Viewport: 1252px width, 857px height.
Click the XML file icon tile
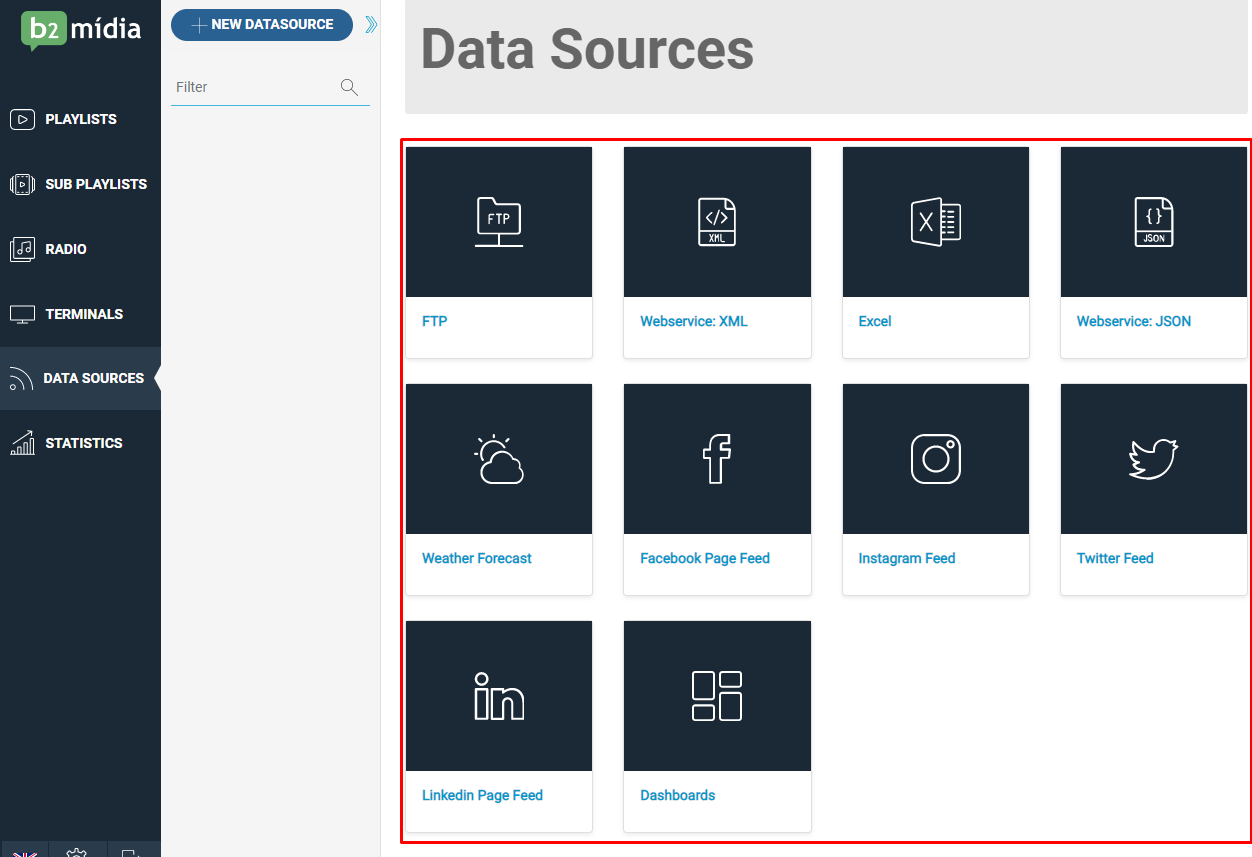717,222
